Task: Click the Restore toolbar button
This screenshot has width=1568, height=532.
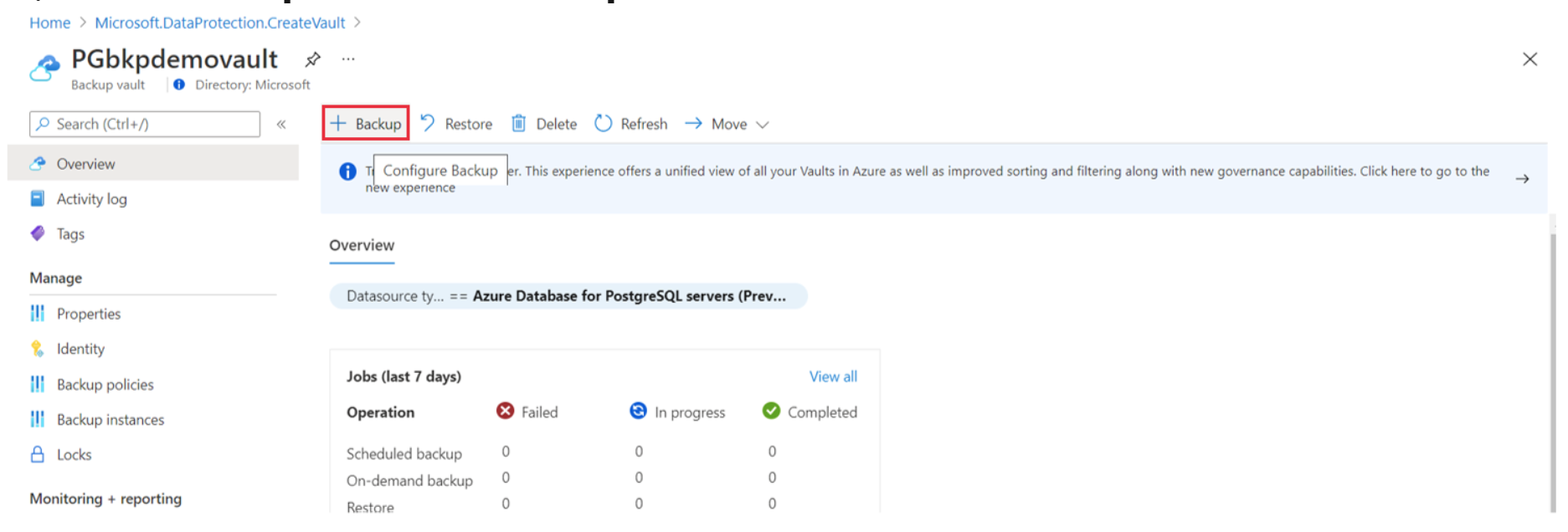Action: pyautogui.click(x=457, y=124)
